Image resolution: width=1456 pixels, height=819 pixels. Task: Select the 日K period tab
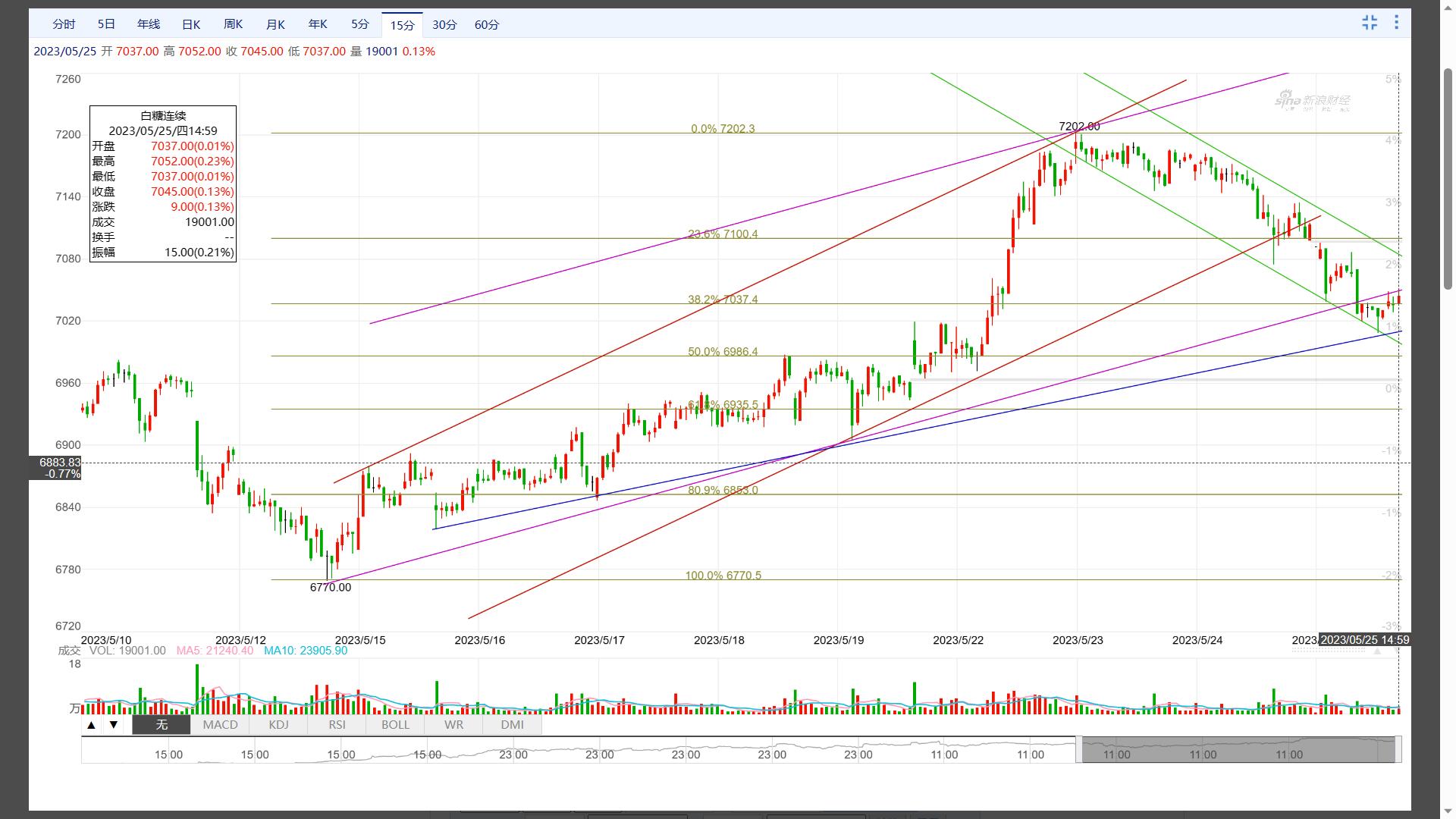tap(191, 24)
